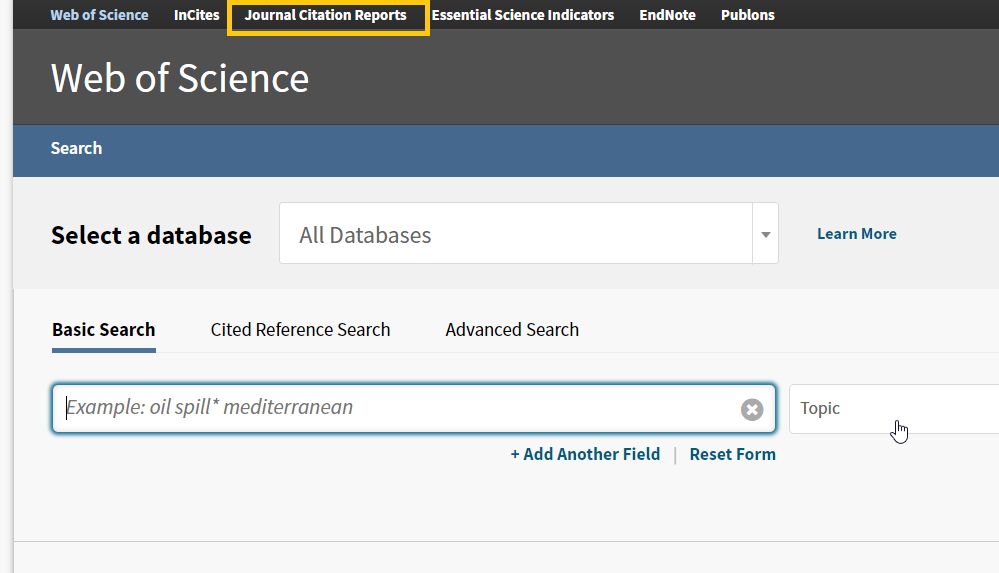Click + Add Another Field
999x573 pixels.
pos(585,454)
